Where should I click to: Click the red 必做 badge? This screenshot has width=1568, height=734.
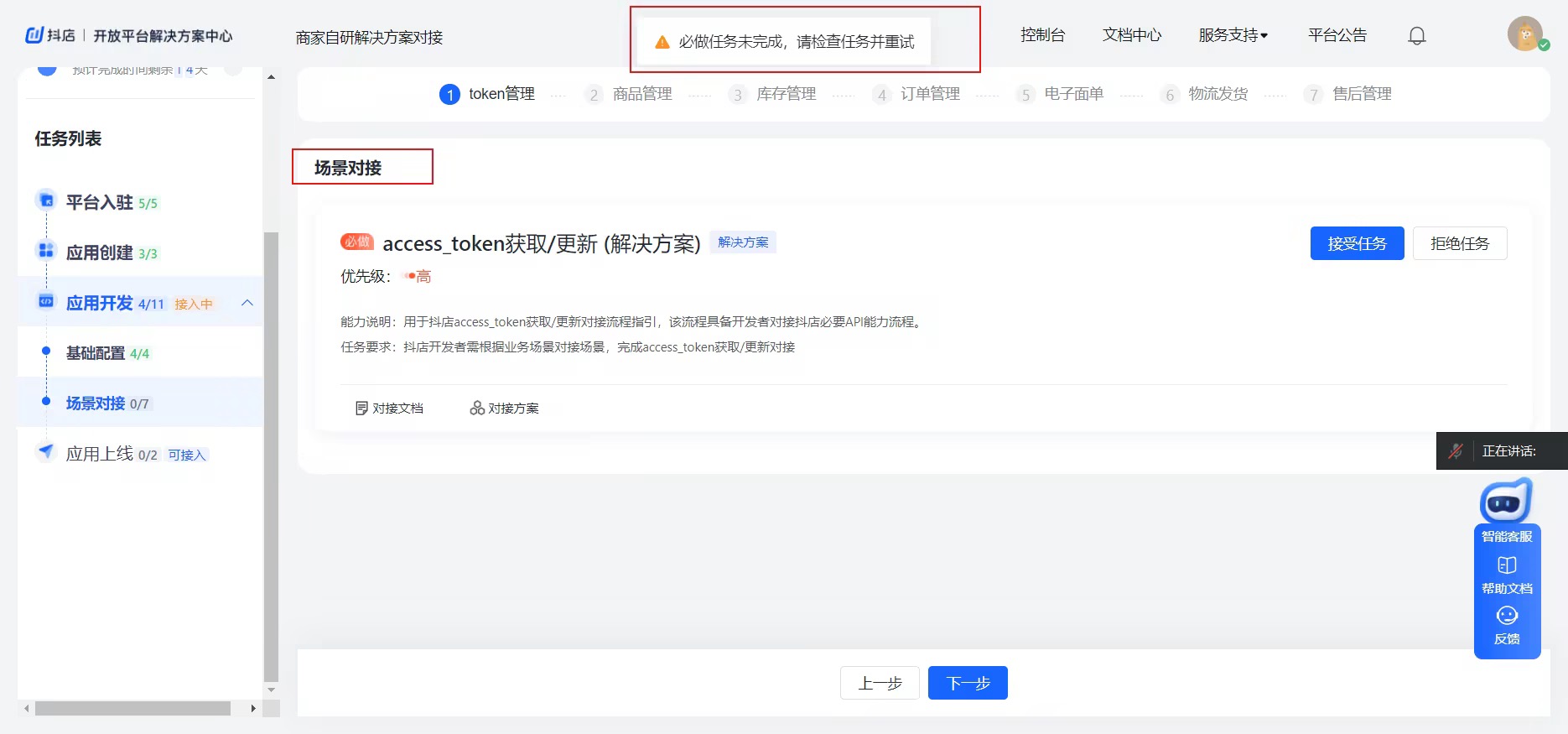357,242
